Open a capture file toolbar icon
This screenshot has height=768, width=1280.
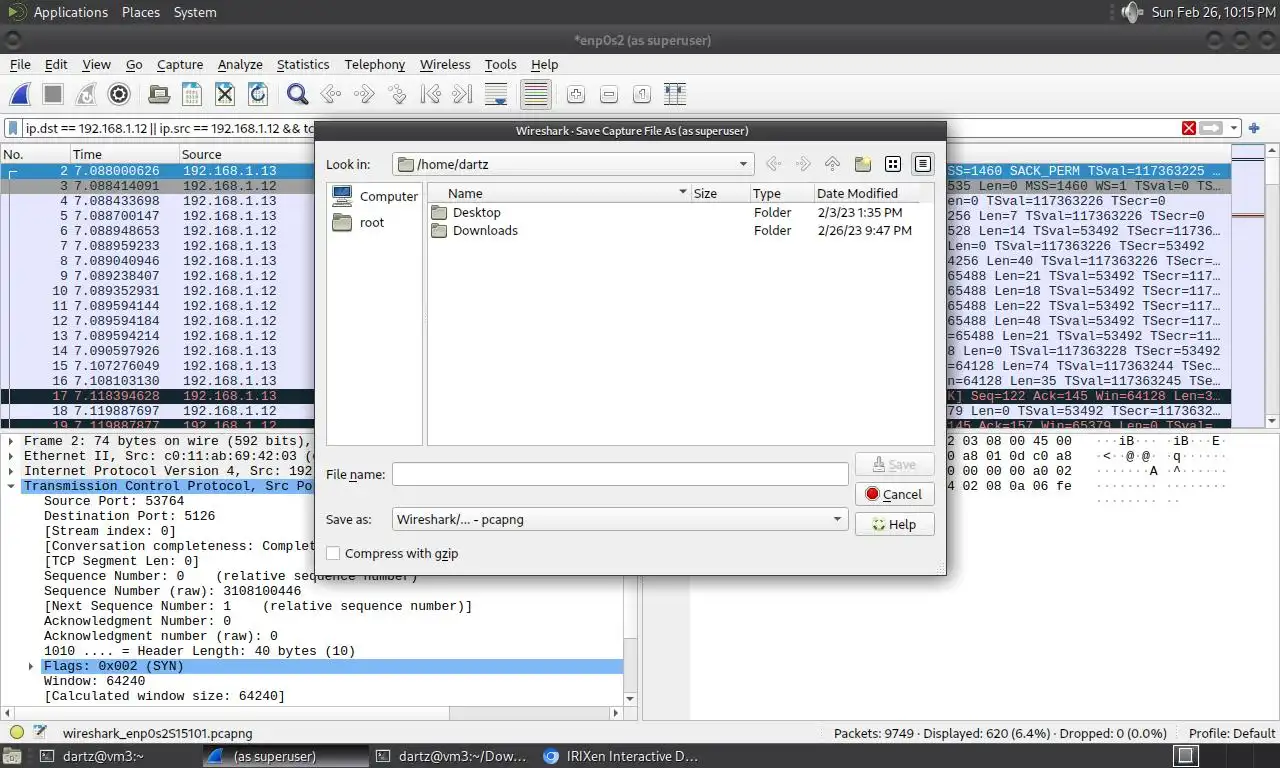pos(158,94)
